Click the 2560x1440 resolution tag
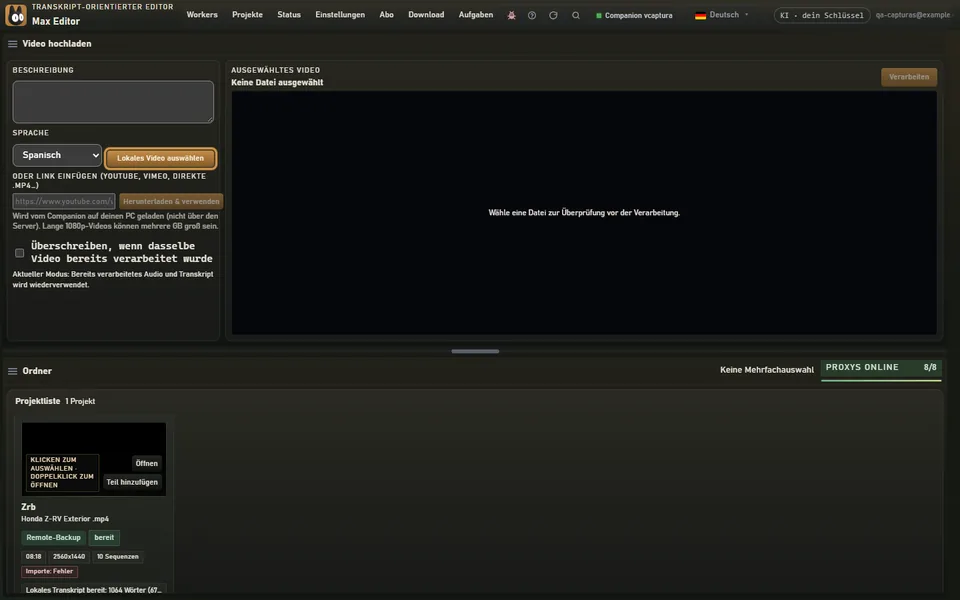960x600 pixels. coord(69,557)
